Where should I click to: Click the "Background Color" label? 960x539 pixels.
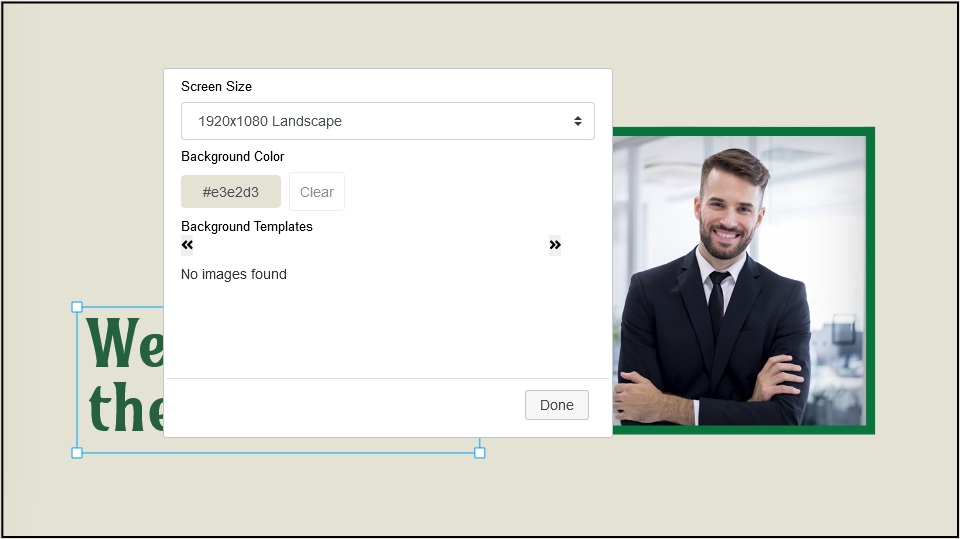[232, 157]
